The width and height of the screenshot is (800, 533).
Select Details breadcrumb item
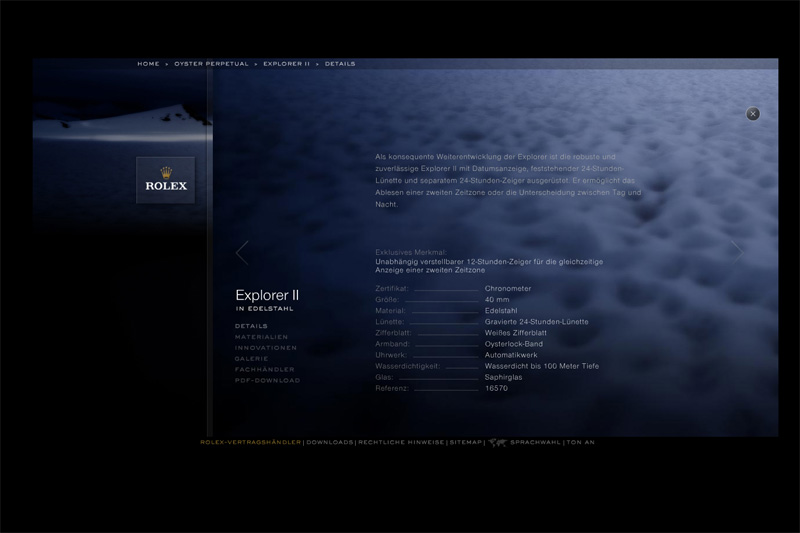pos(340,64)
